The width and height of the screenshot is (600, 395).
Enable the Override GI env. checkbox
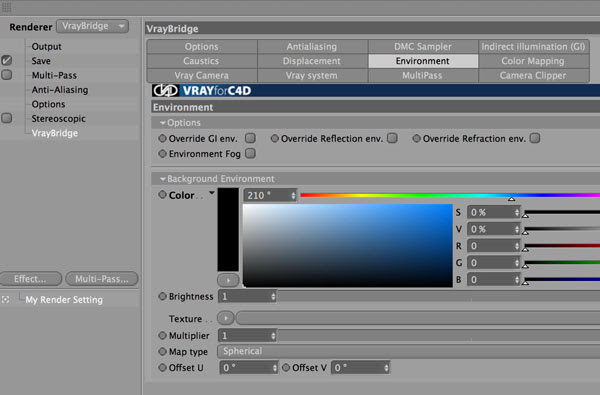point(250,138)
